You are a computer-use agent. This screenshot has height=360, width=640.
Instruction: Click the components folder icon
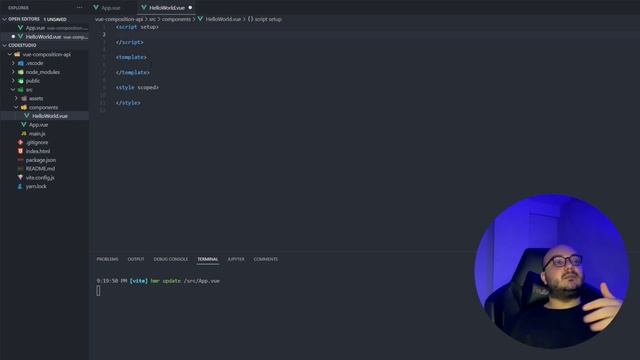point(24,107)
